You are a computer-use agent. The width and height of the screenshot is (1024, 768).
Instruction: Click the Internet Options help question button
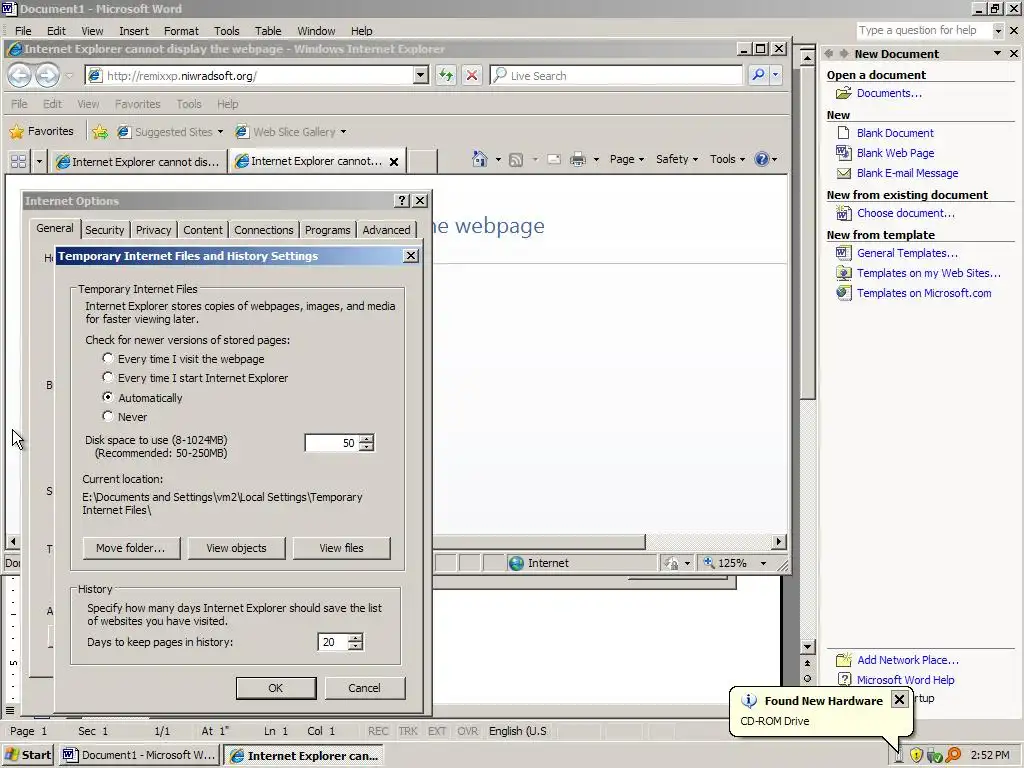point(402,200)
